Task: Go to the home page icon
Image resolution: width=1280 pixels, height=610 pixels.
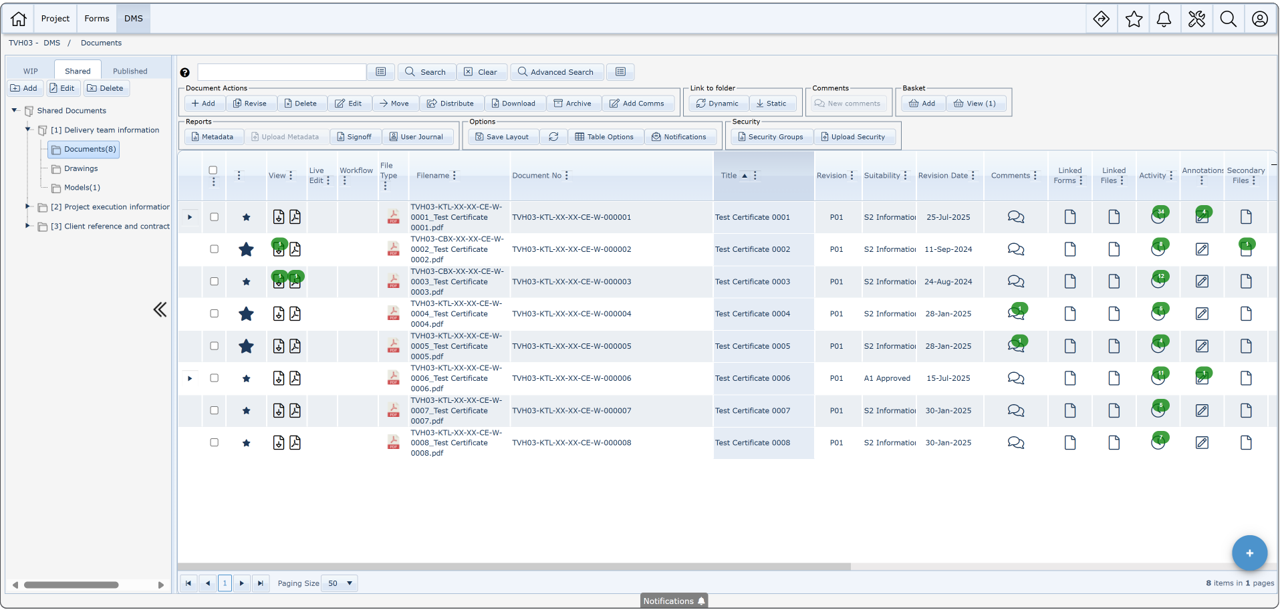Action: (19, 18)
